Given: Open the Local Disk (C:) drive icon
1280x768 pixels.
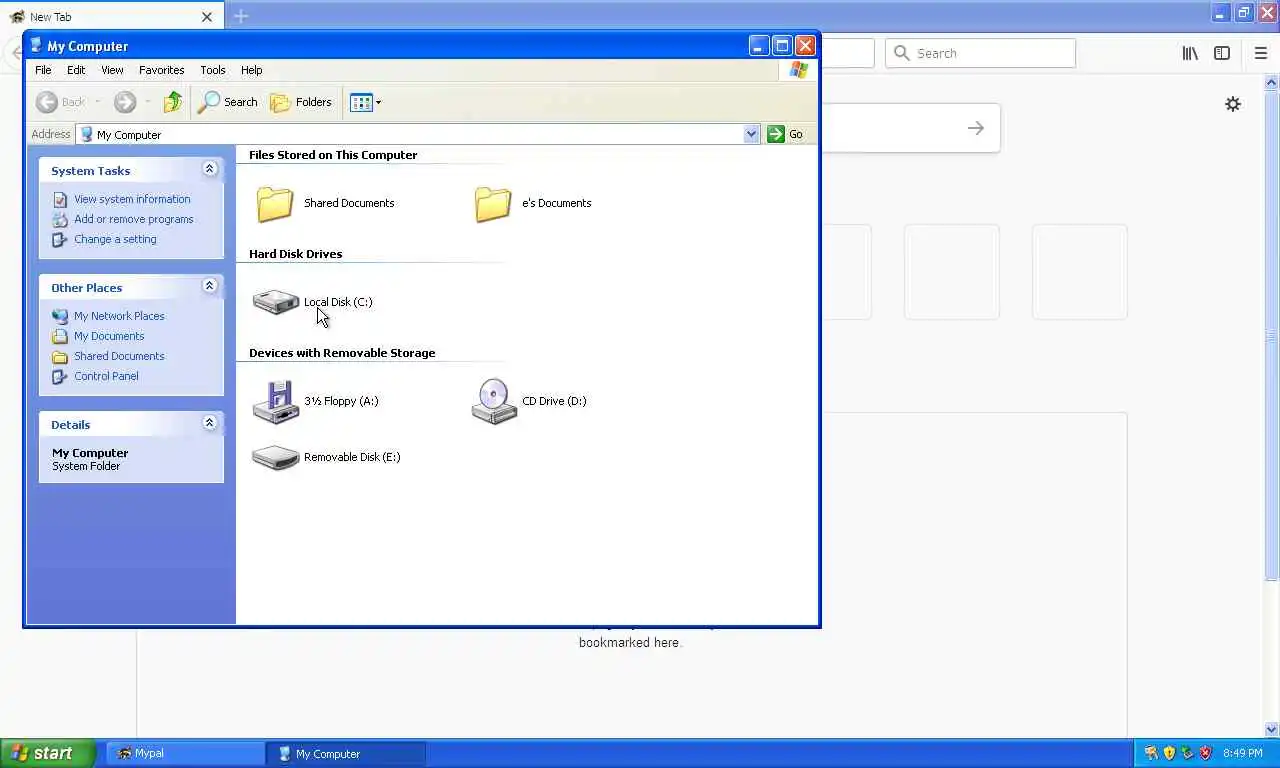Looking at the screenshot, I should tap(276, 301).
